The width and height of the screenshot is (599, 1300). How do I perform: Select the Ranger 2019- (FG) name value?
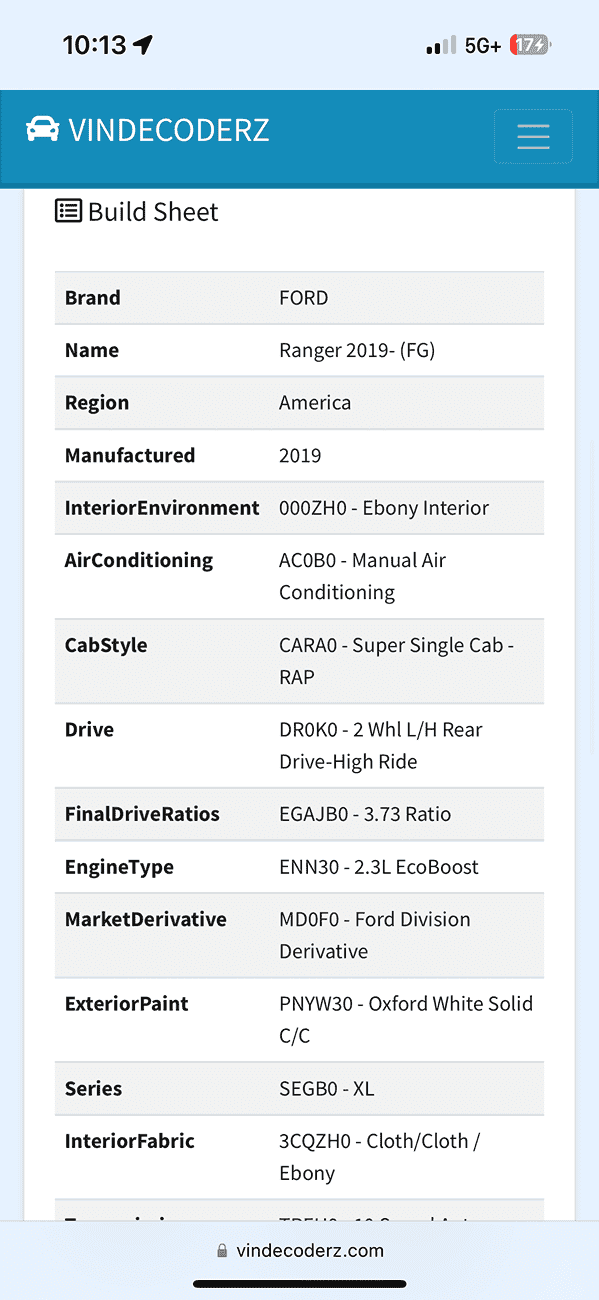(357, 350)
